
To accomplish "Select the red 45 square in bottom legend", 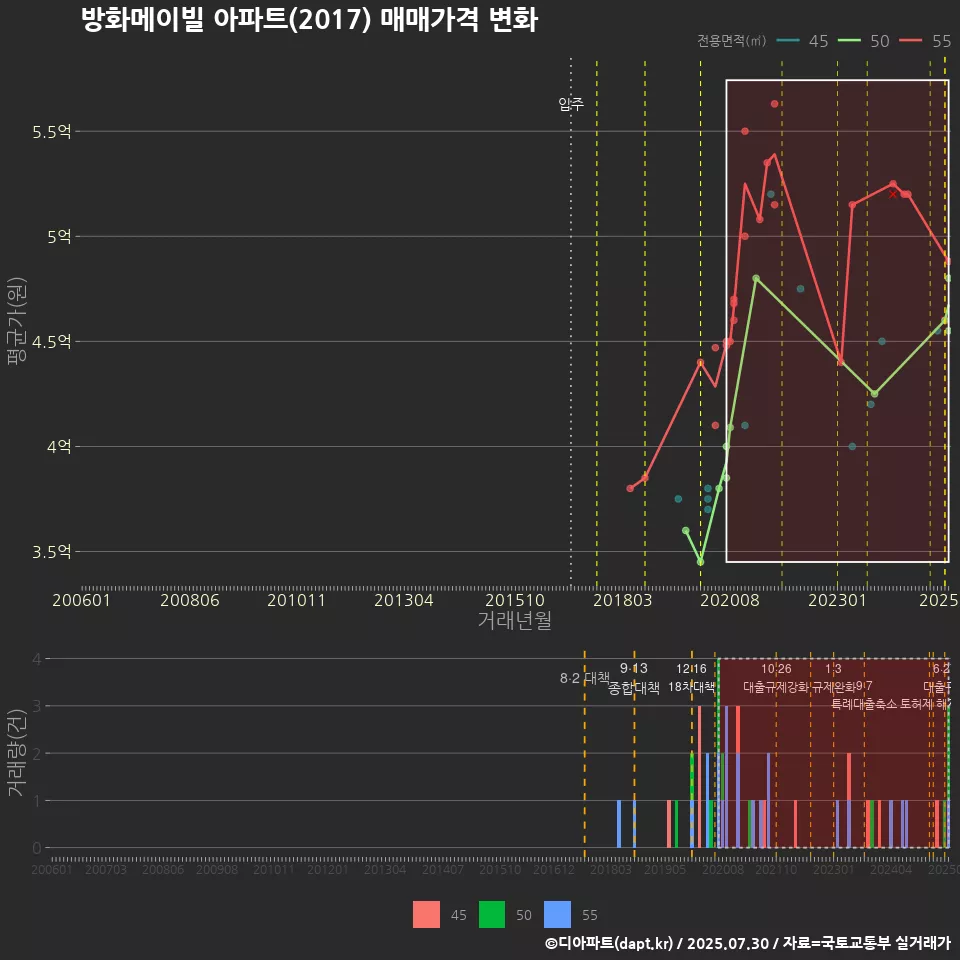I will click(x=426, y=915).
